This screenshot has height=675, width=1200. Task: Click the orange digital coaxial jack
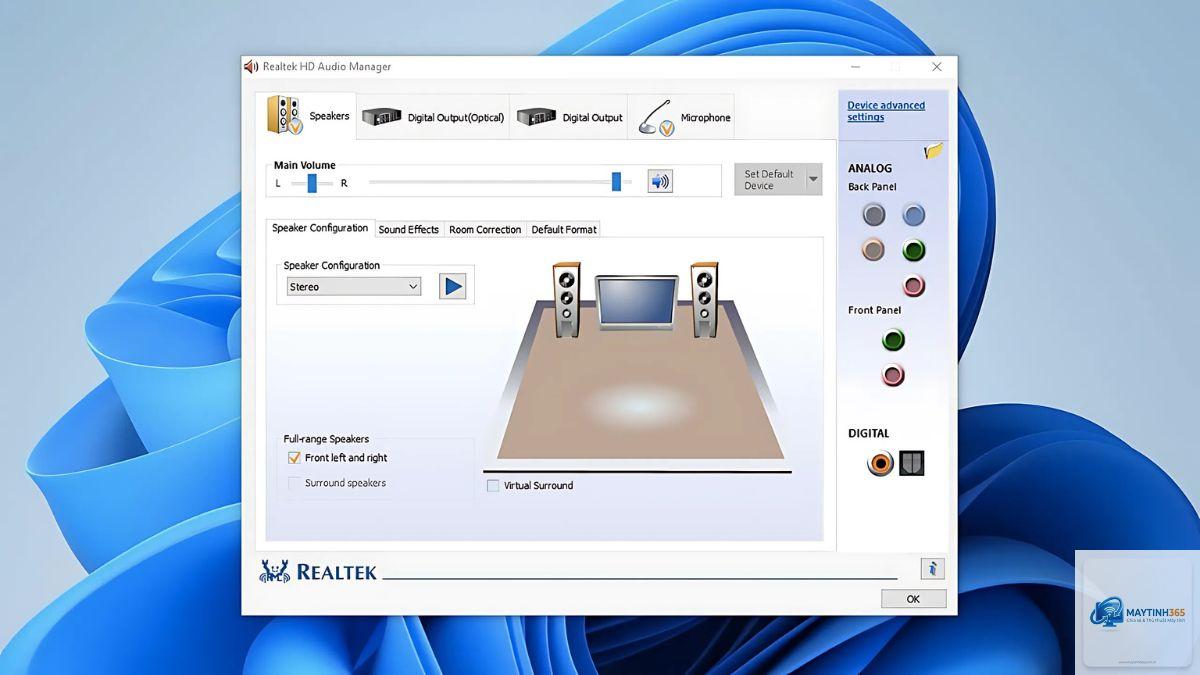click(880, 463)
